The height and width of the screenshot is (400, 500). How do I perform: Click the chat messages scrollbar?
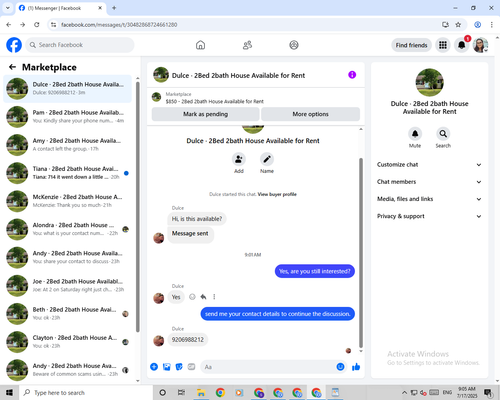tap(361, 253)
